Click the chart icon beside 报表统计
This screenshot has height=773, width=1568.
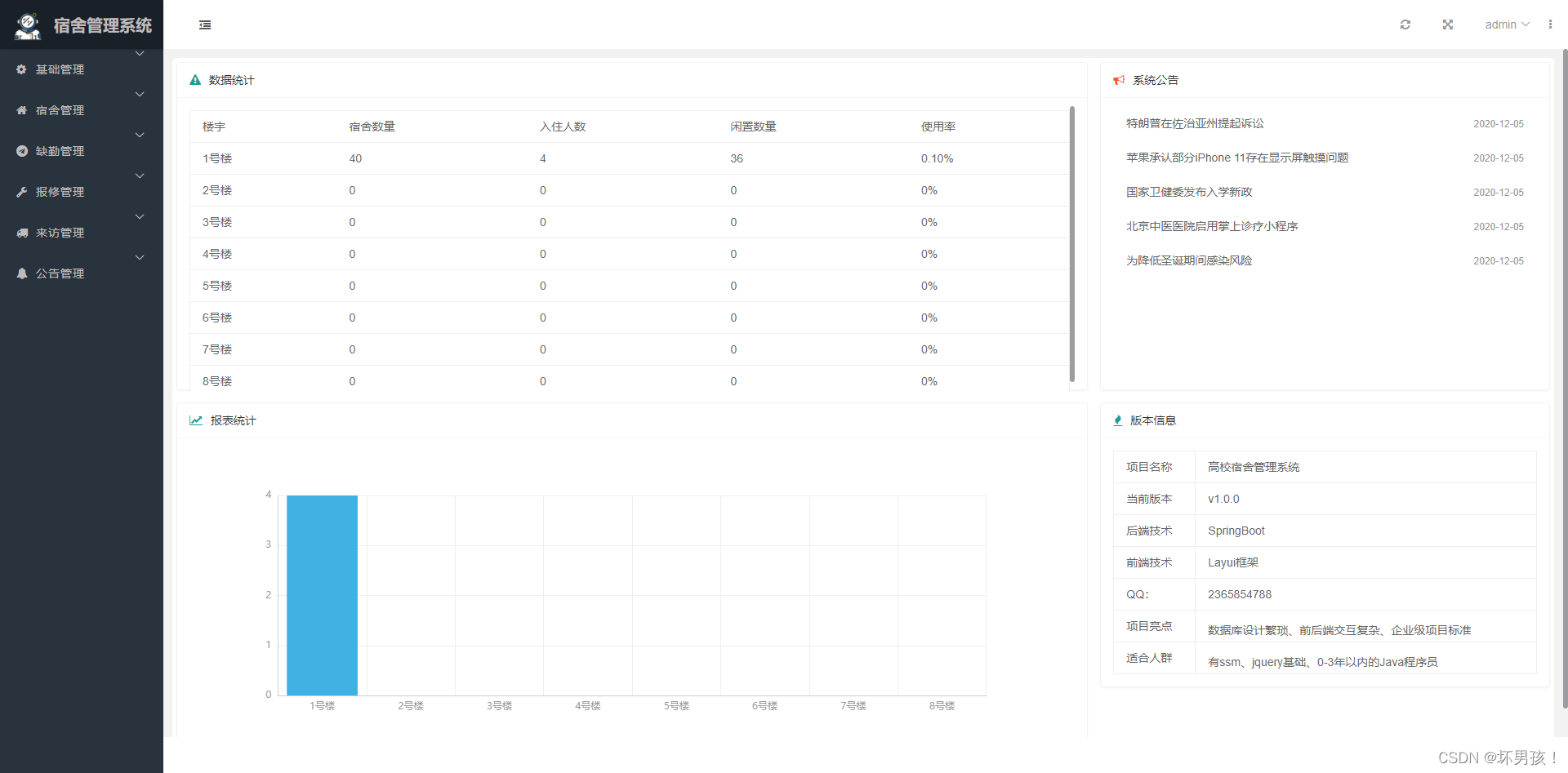(196, 420)
